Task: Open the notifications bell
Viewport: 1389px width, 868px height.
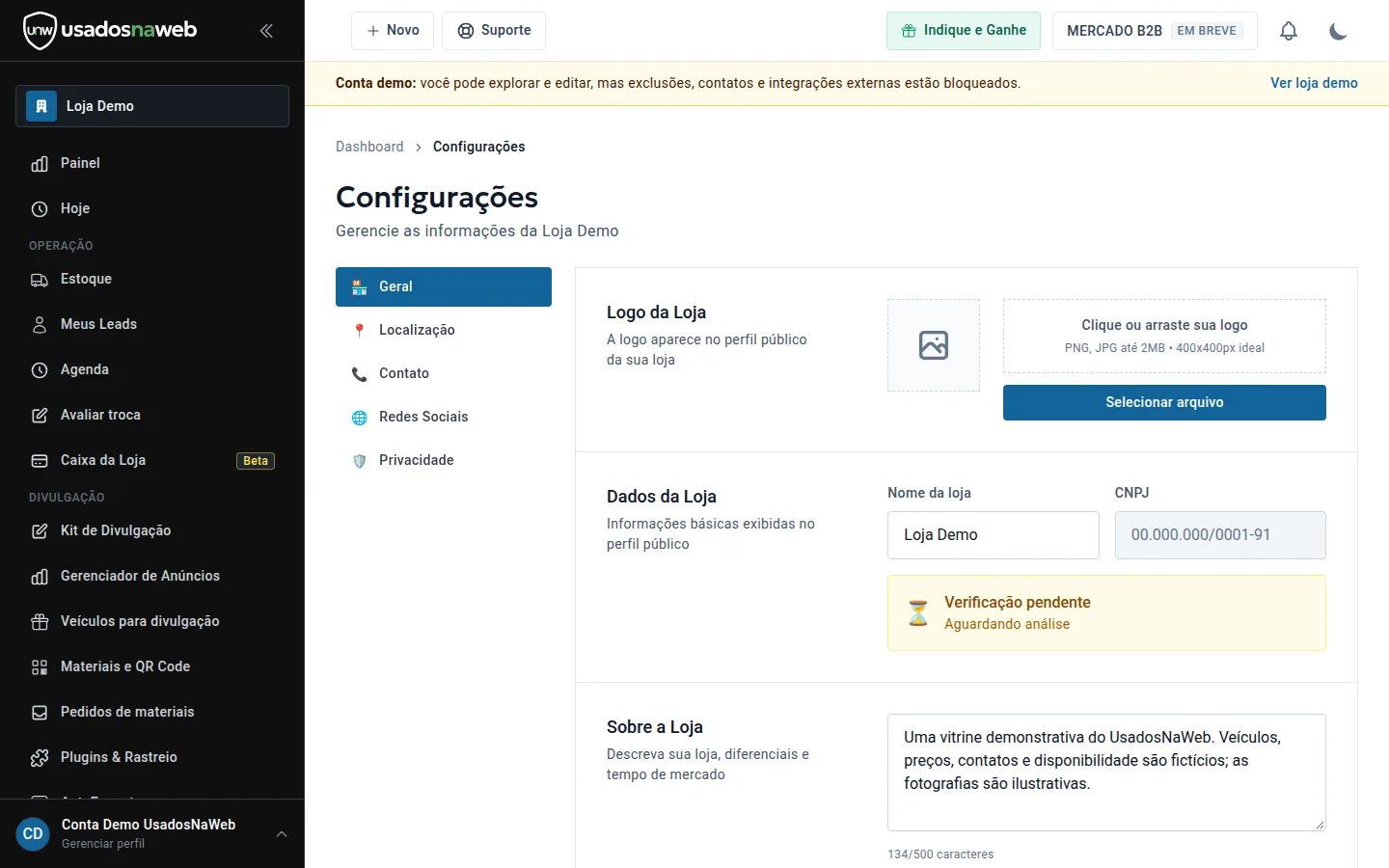Action: click(1289, 31)
